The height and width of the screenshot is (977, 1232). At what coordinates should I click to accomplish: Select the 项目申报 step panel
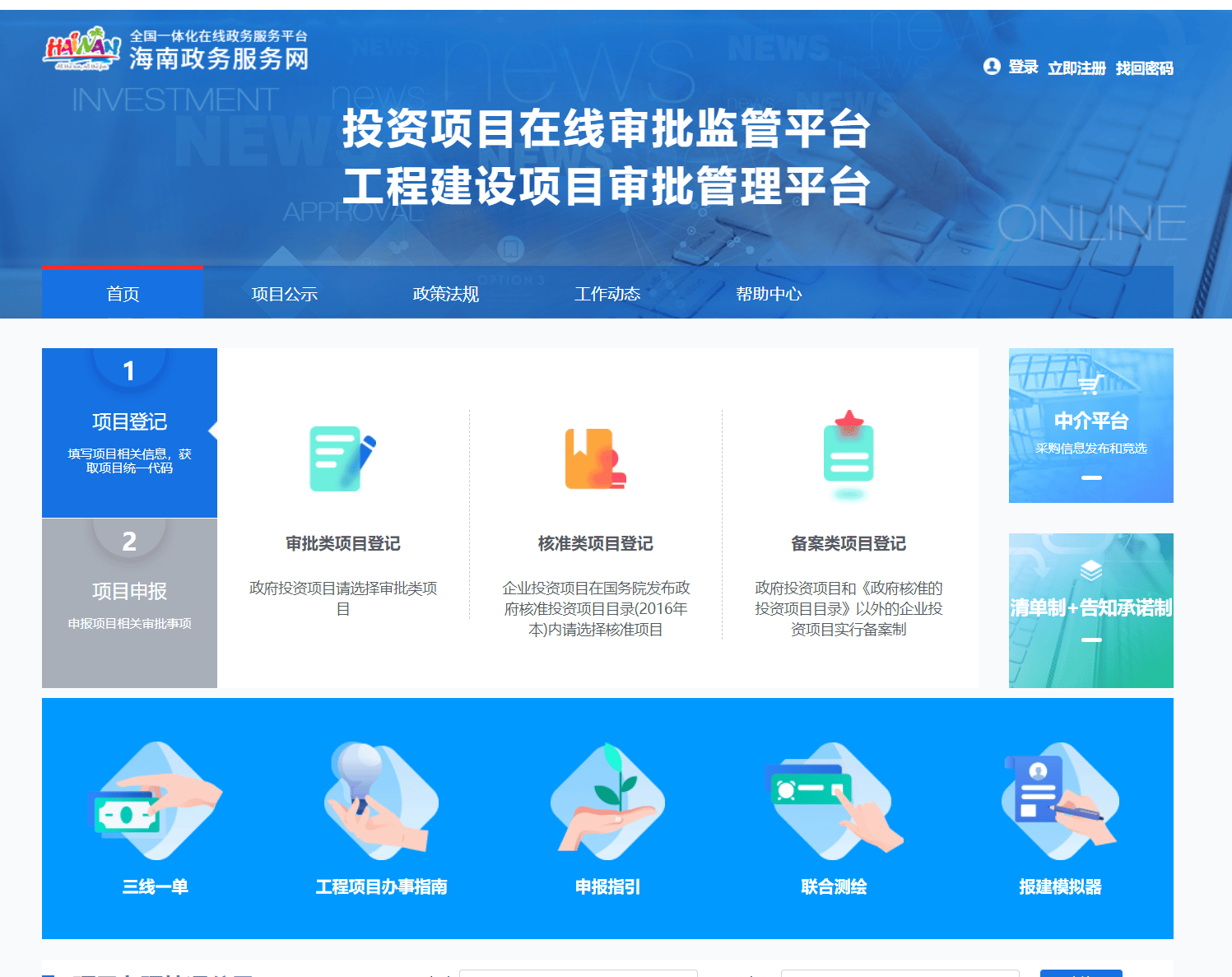(x=129, y=603)
